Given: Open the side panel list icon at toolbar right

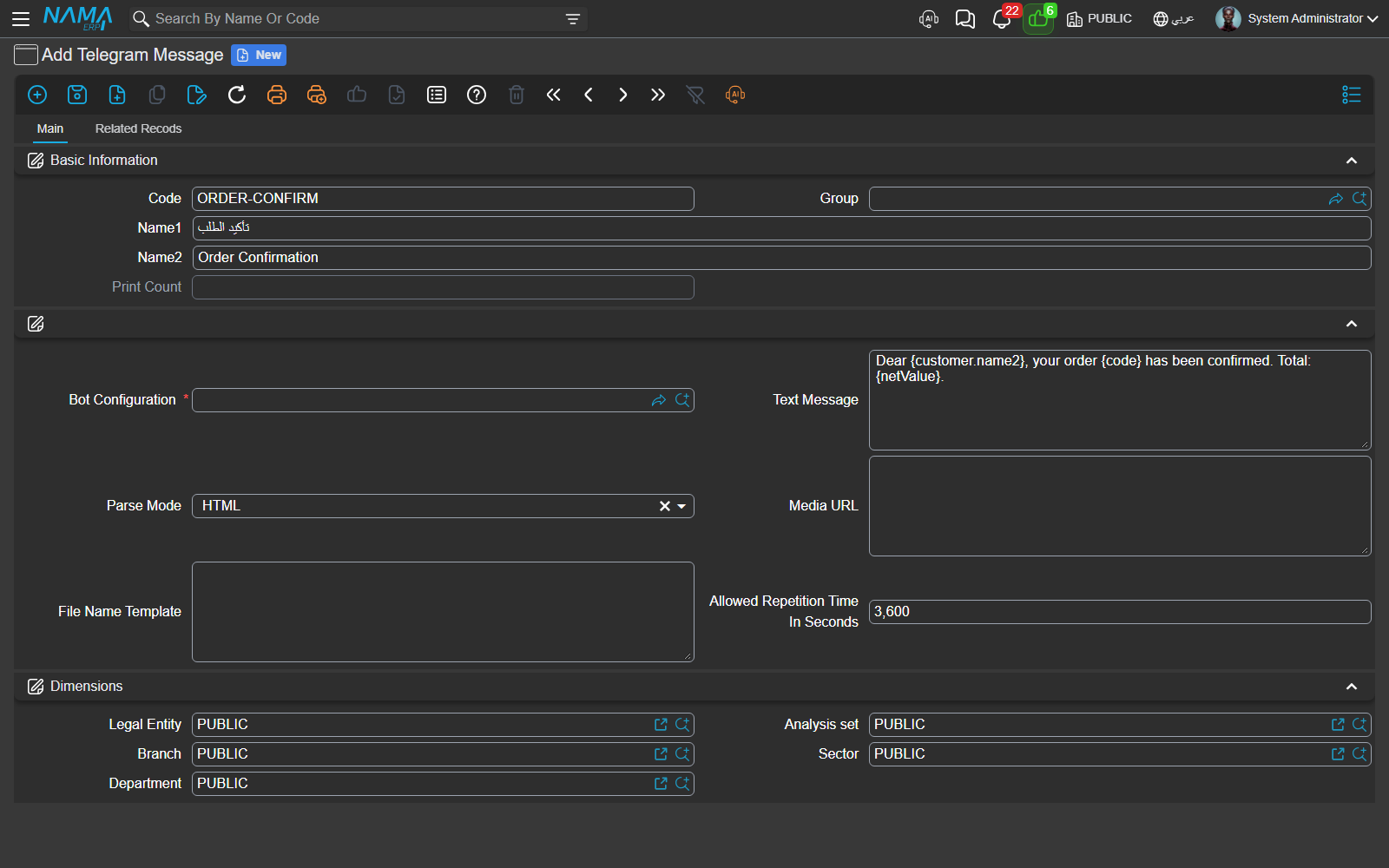Looking at the screenshot, I should click(x=1352, y=95).
